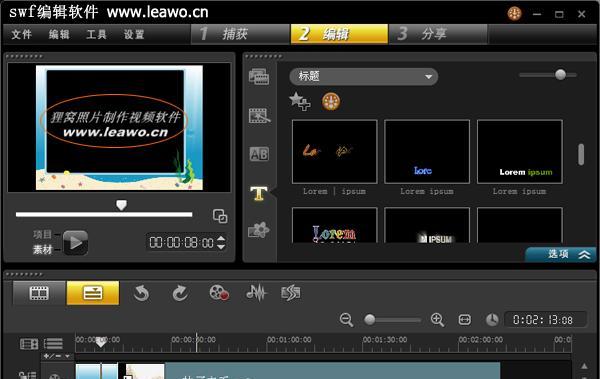
Task: Select 素材 (clip) play mode
Action: [x=42, y=250]
